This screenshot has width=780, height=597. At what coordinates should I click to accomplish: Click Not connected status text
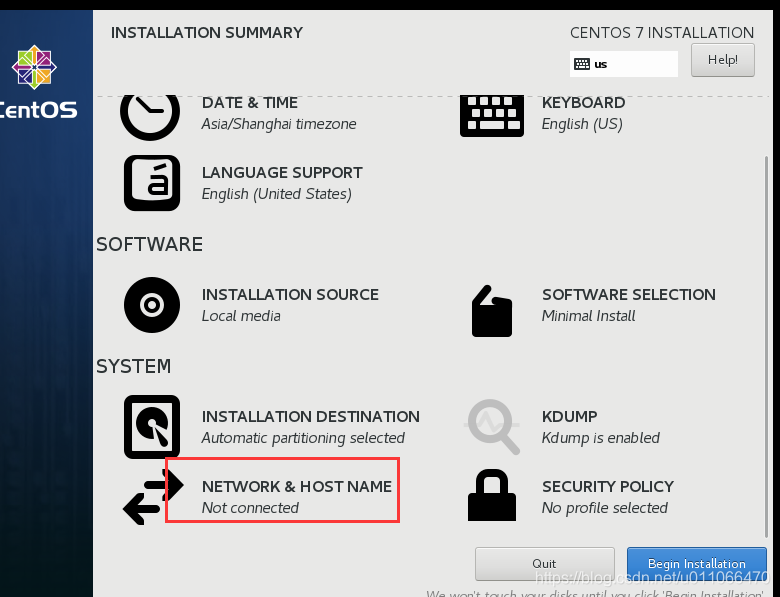(250, 508)
